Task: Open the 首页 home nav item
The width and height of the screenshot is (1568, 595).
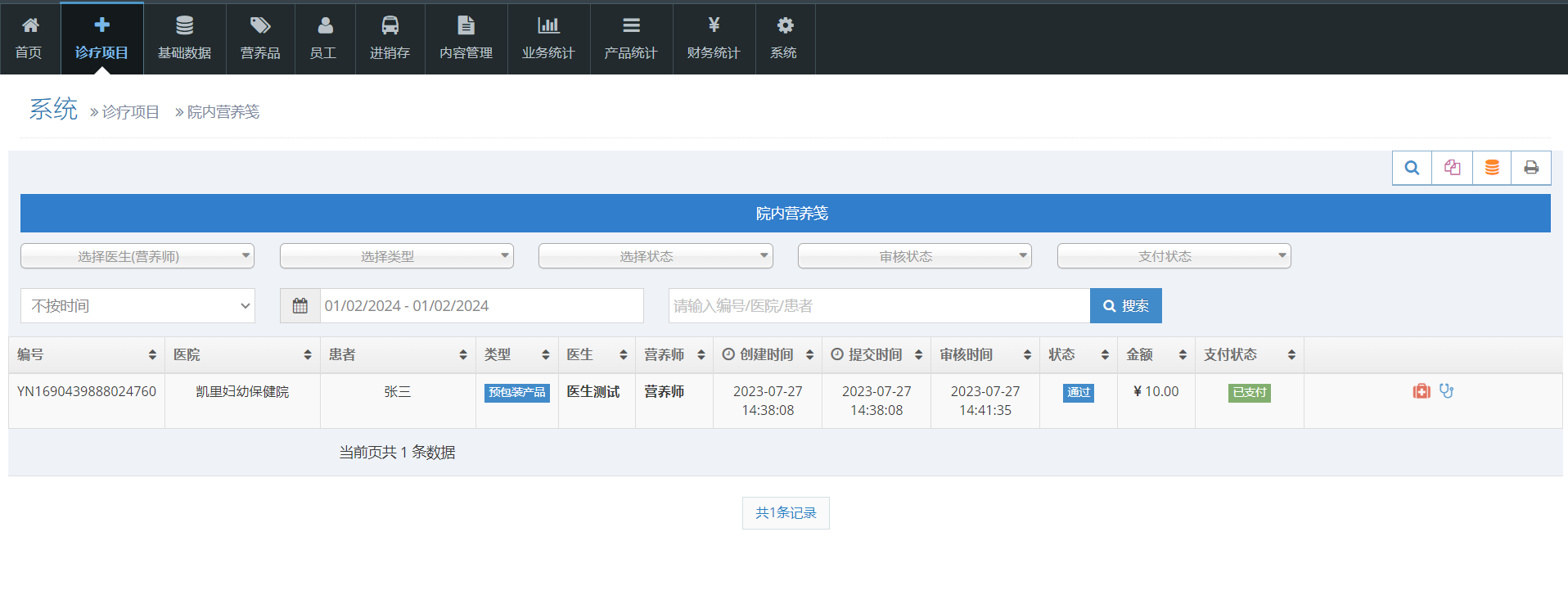Action: [29, 38]
